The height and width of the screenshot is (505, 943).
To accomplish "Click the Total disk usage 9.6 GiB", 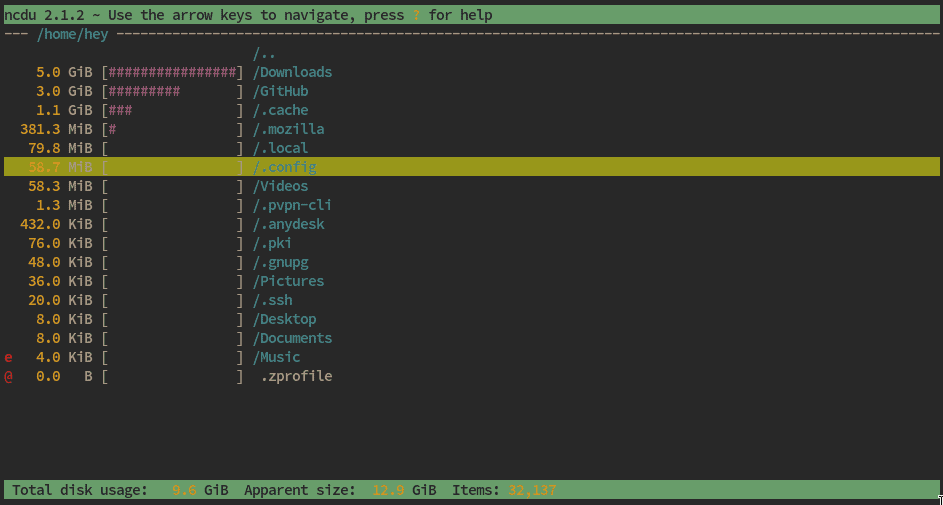I will point(120,491).
